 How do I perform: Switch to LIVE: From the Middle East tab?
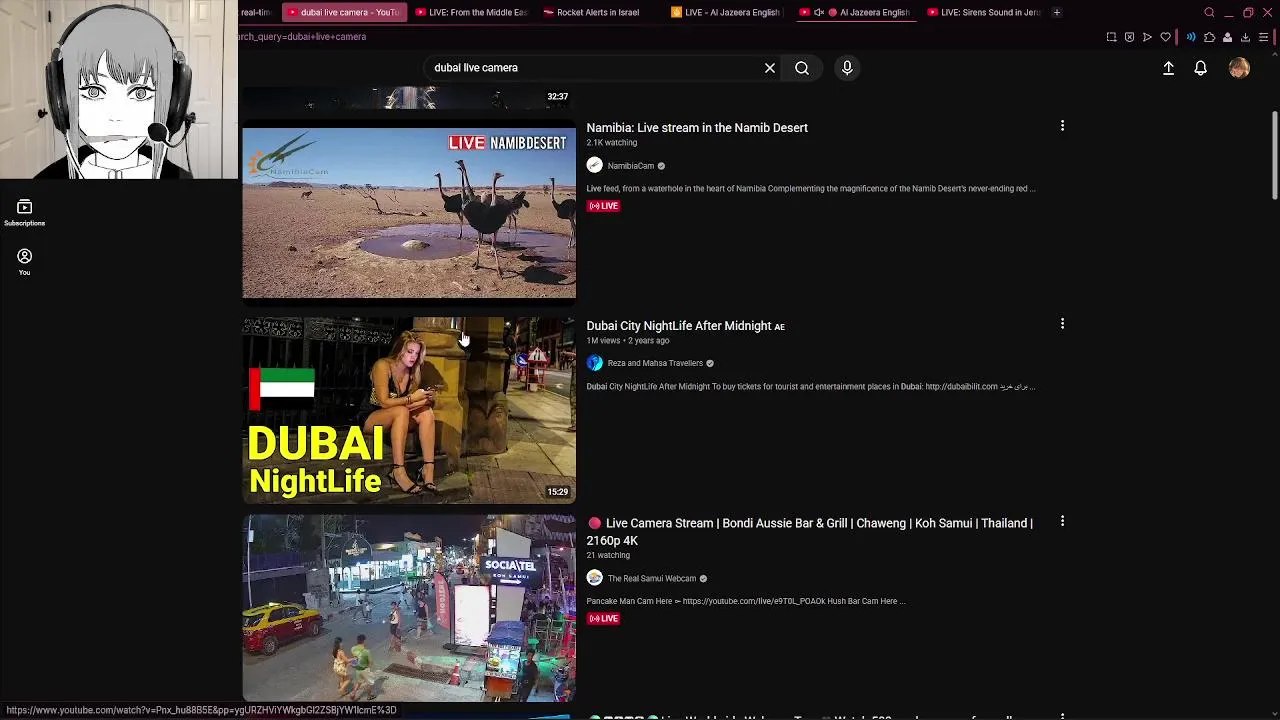(x=470, y=12)
